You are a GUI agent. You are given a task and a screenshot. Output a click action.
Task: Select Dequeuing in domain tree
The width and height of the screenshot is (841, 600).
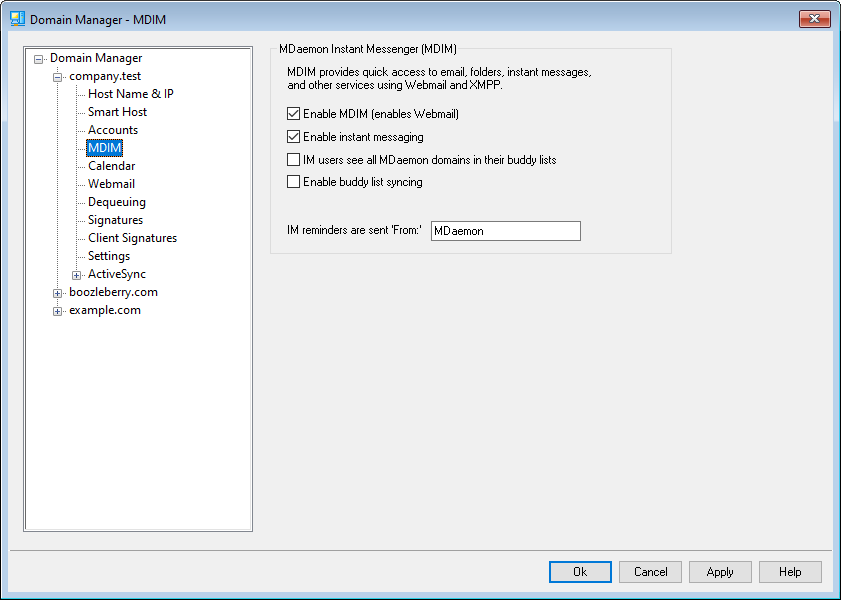click(116, 202)
